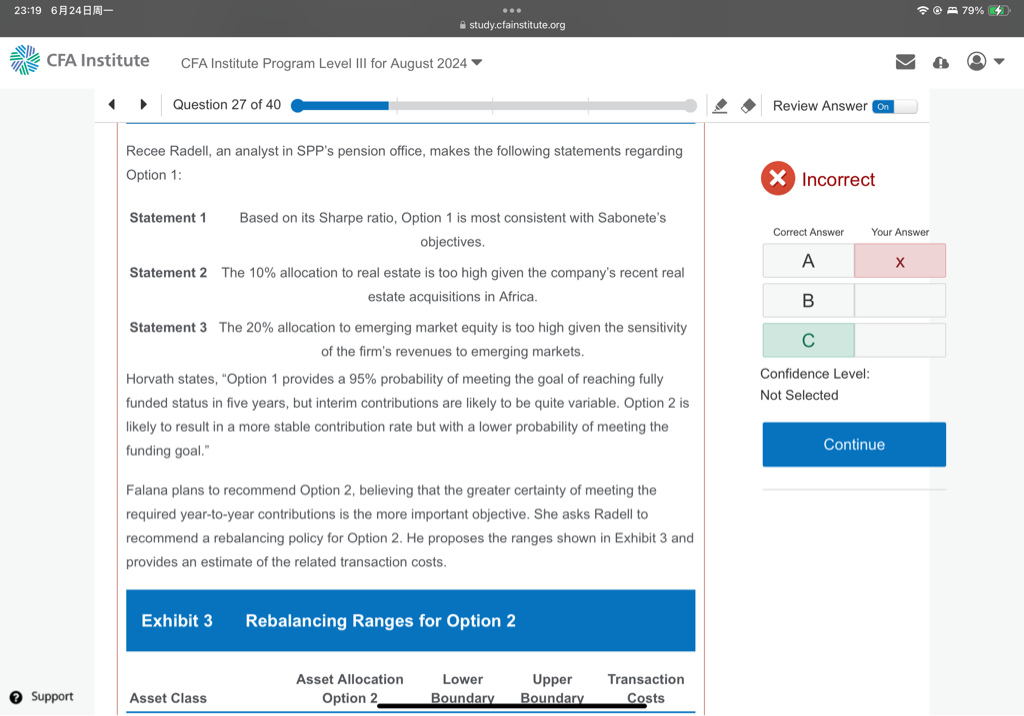Select answer option A
The width and height of the screenshot is (1024, 716).
(808, 261)
